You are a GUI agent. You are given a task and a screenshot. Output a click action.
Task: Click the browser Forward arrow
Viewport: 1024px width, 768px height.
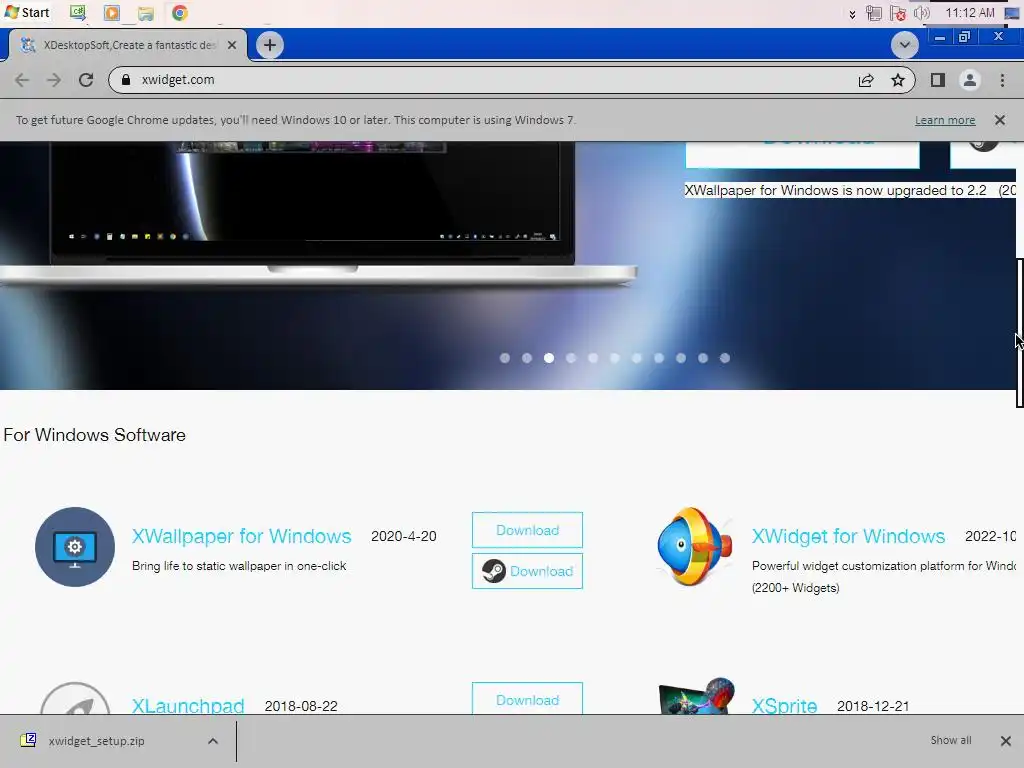pos(54,80)
